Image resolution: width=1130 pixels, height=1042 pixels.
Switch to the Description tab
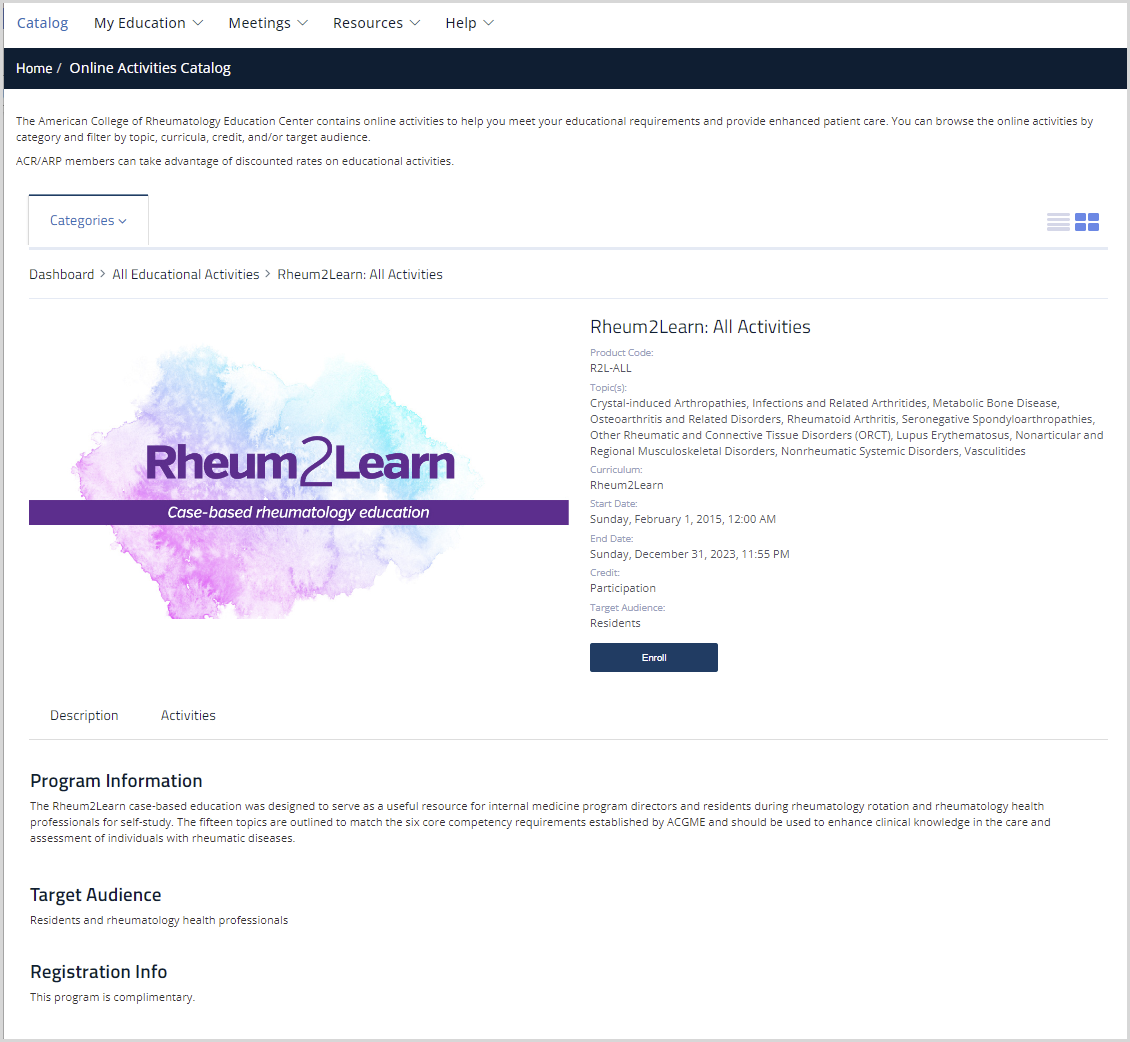pyautogui.click(x=84, y=716)
